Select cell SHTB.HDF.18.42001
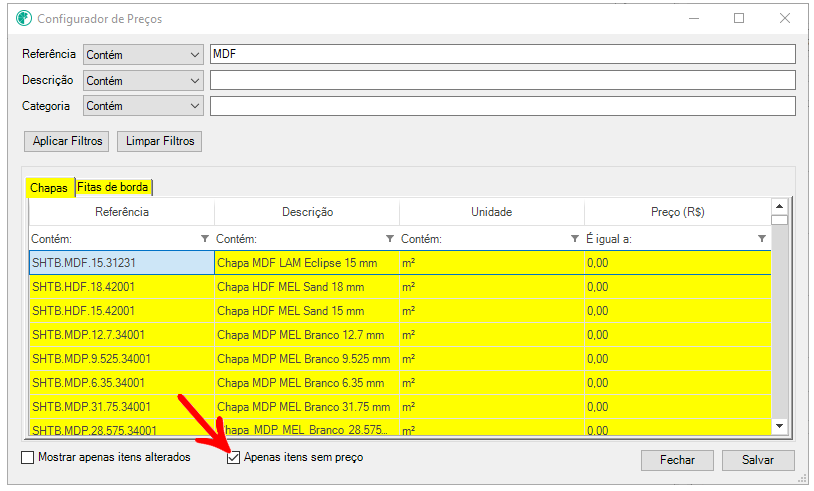Viewport: 814px width, 491px height. [122, 287]
